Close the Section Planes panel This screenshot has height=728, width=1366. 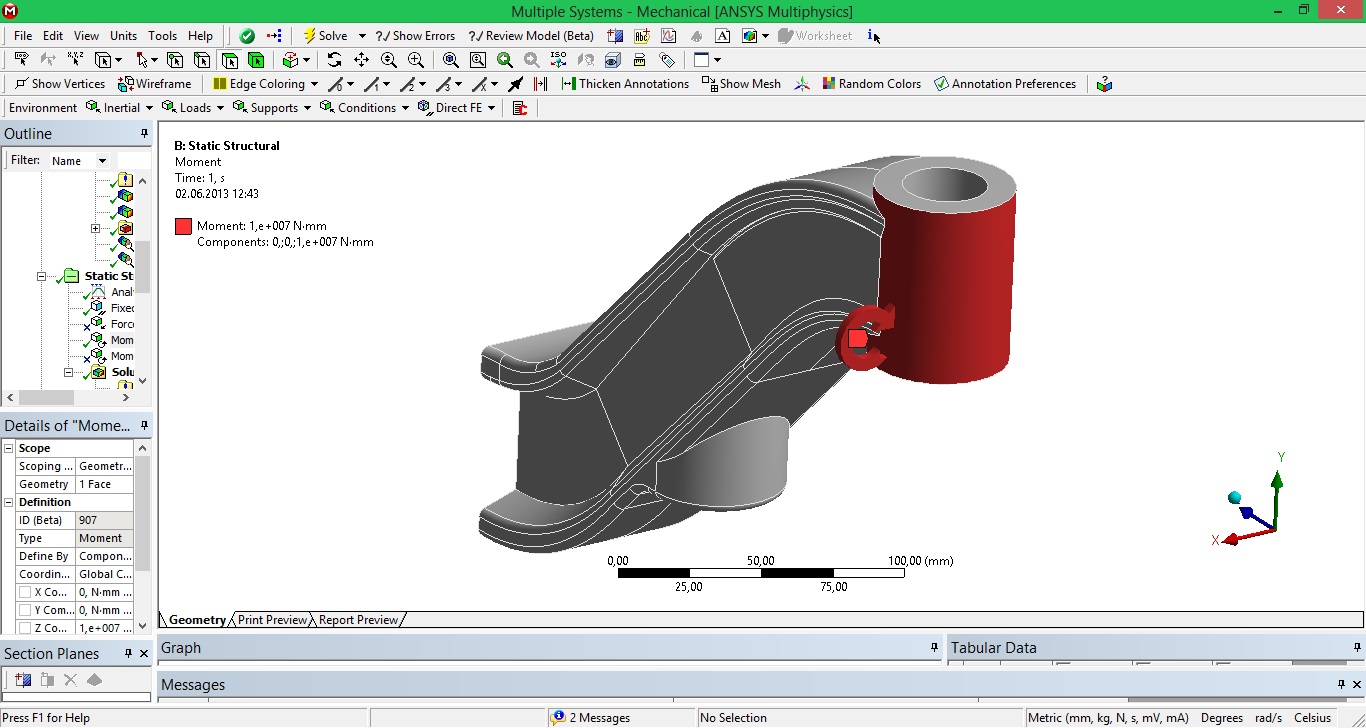pos(144,654)
